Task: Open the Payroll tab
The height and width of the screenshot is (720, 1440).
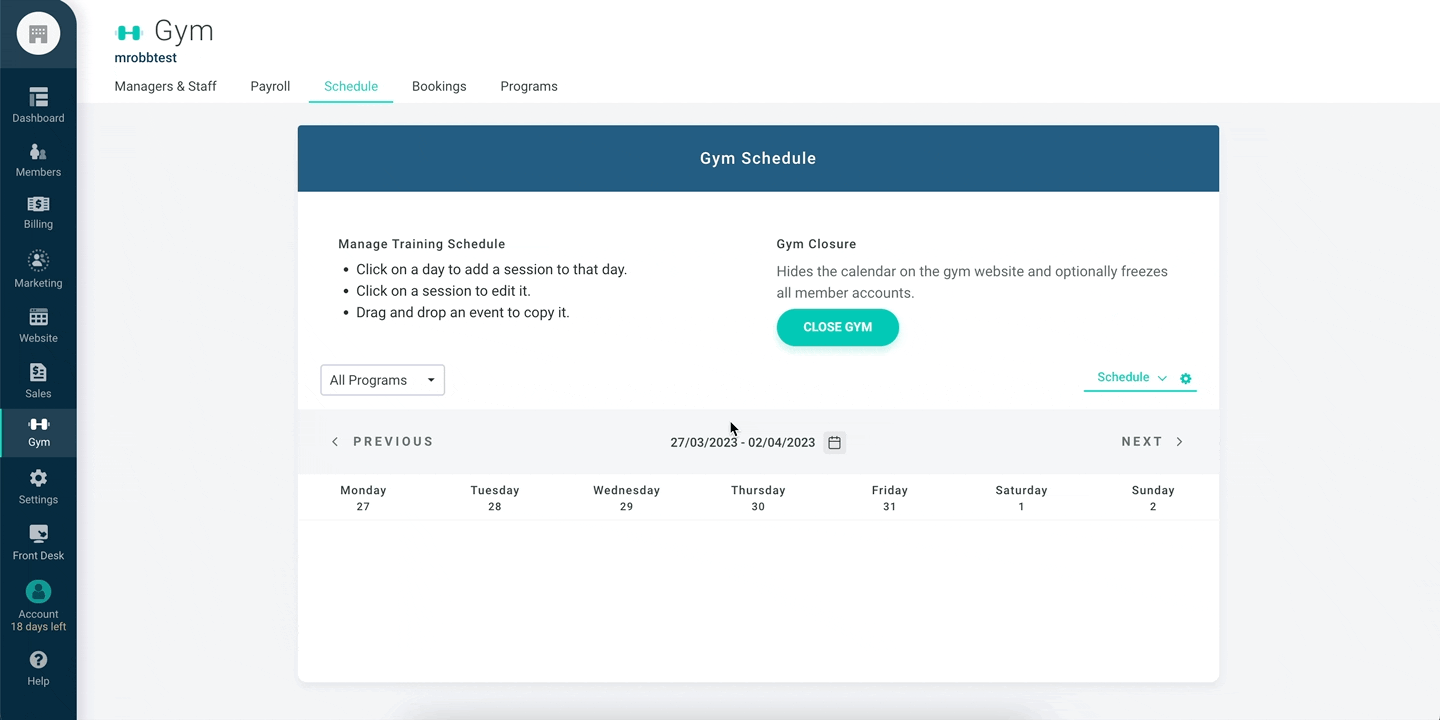Action: coord(270,86)
